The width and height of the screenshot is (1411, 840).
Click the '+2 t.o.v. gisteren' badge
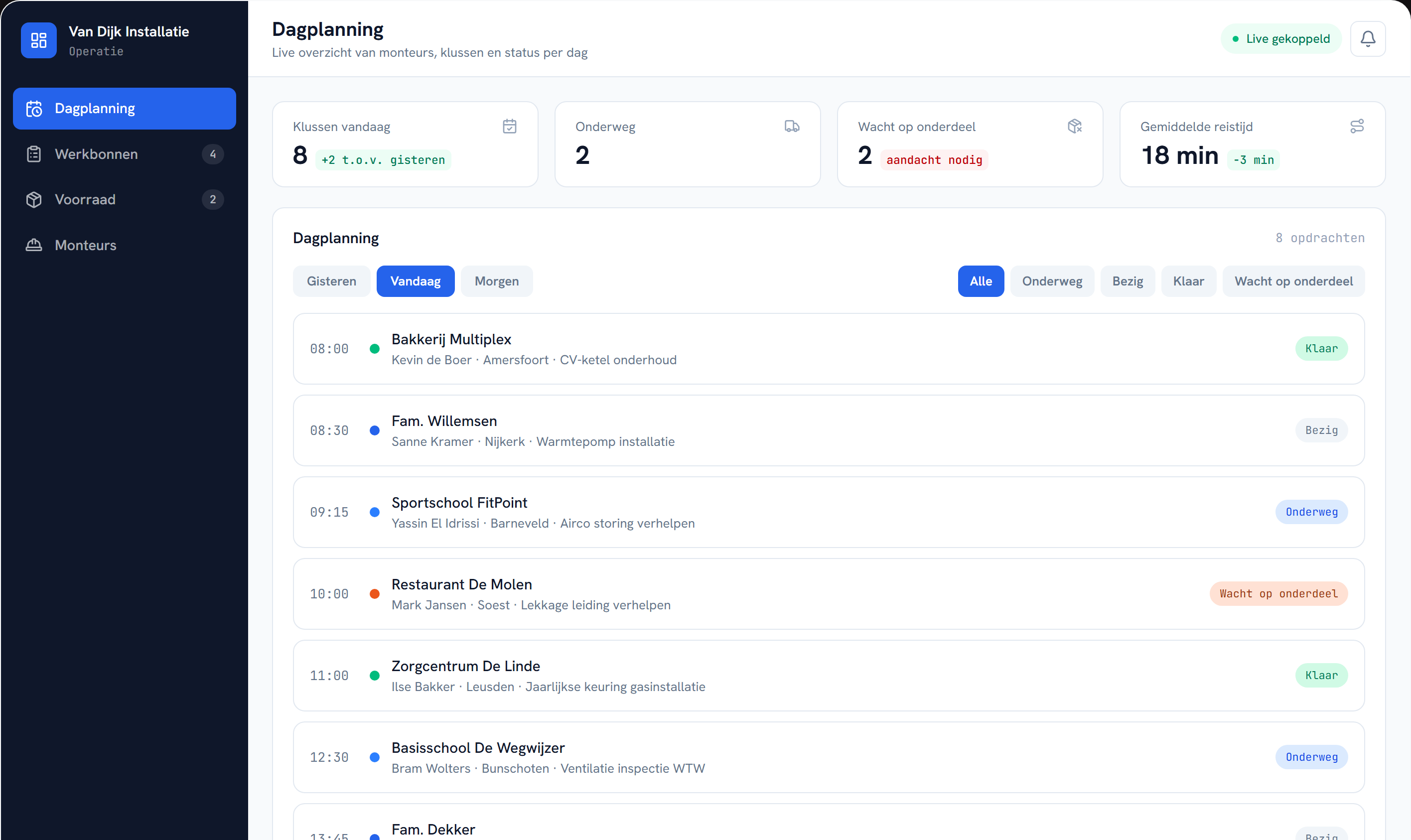tap(383, 160)
